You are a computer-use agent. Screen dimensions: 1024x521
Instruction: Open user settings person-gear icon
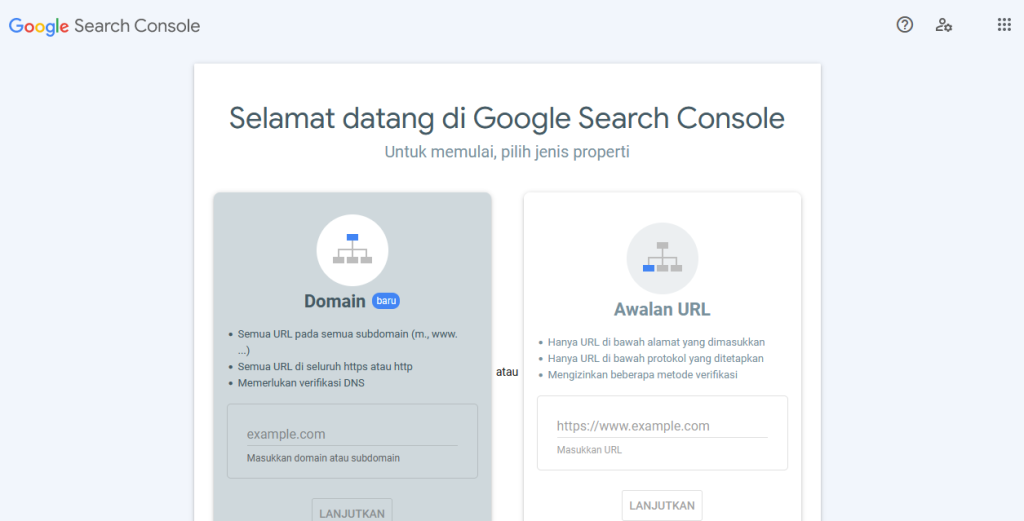coord(944,25)
